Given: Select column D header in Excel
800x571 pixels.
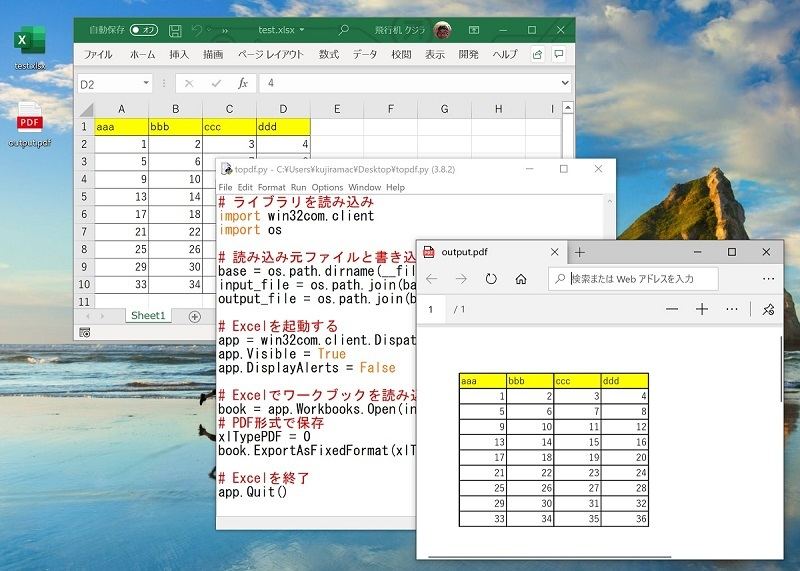Looking at the screenshot, I should (x=283, y=109).
